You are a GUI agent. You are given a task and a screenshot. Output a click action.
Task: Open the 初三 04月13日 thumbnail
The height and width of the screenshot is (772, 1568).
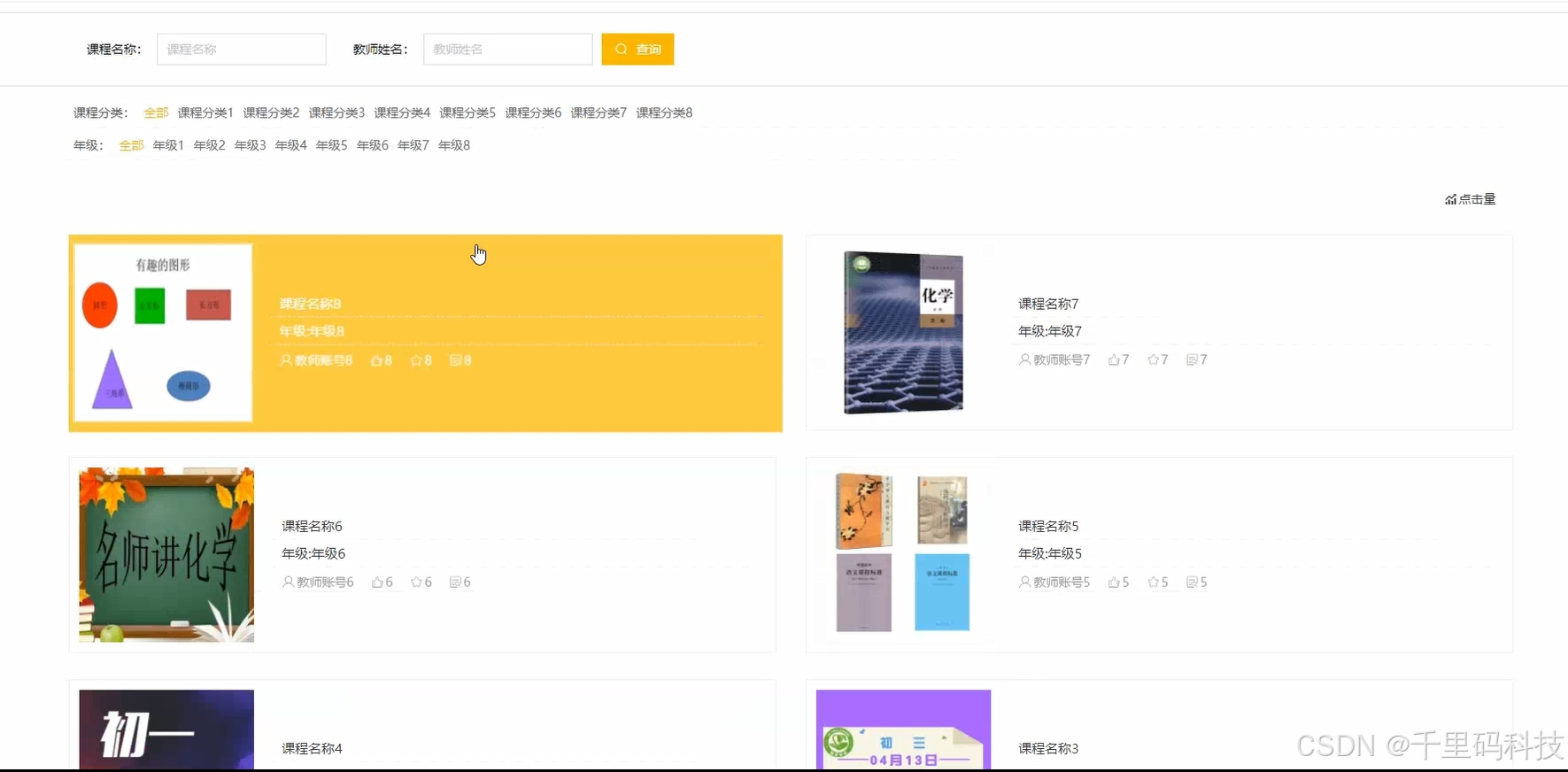903,730
